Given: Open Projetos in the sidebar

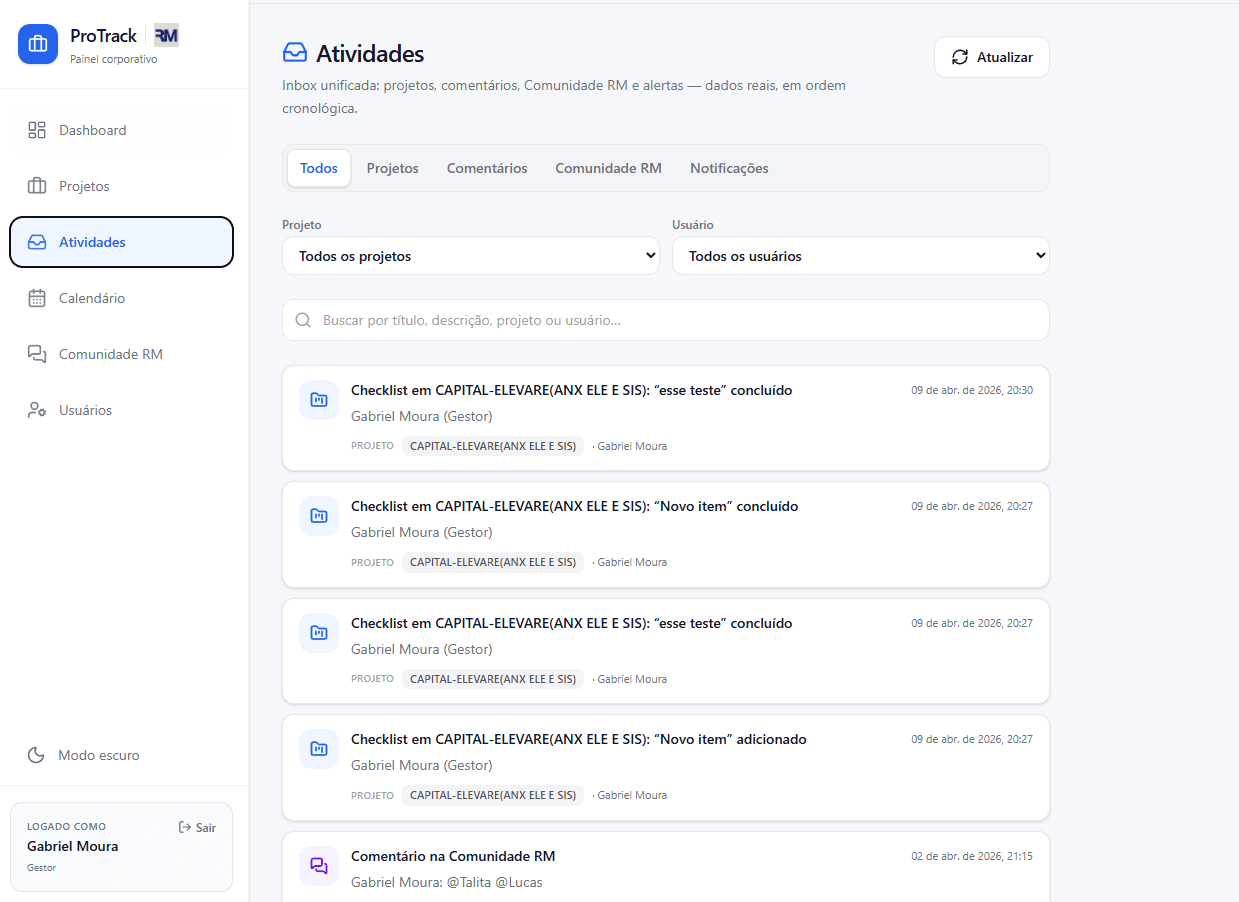Looking at the screenshot, I should pos(121,186).
